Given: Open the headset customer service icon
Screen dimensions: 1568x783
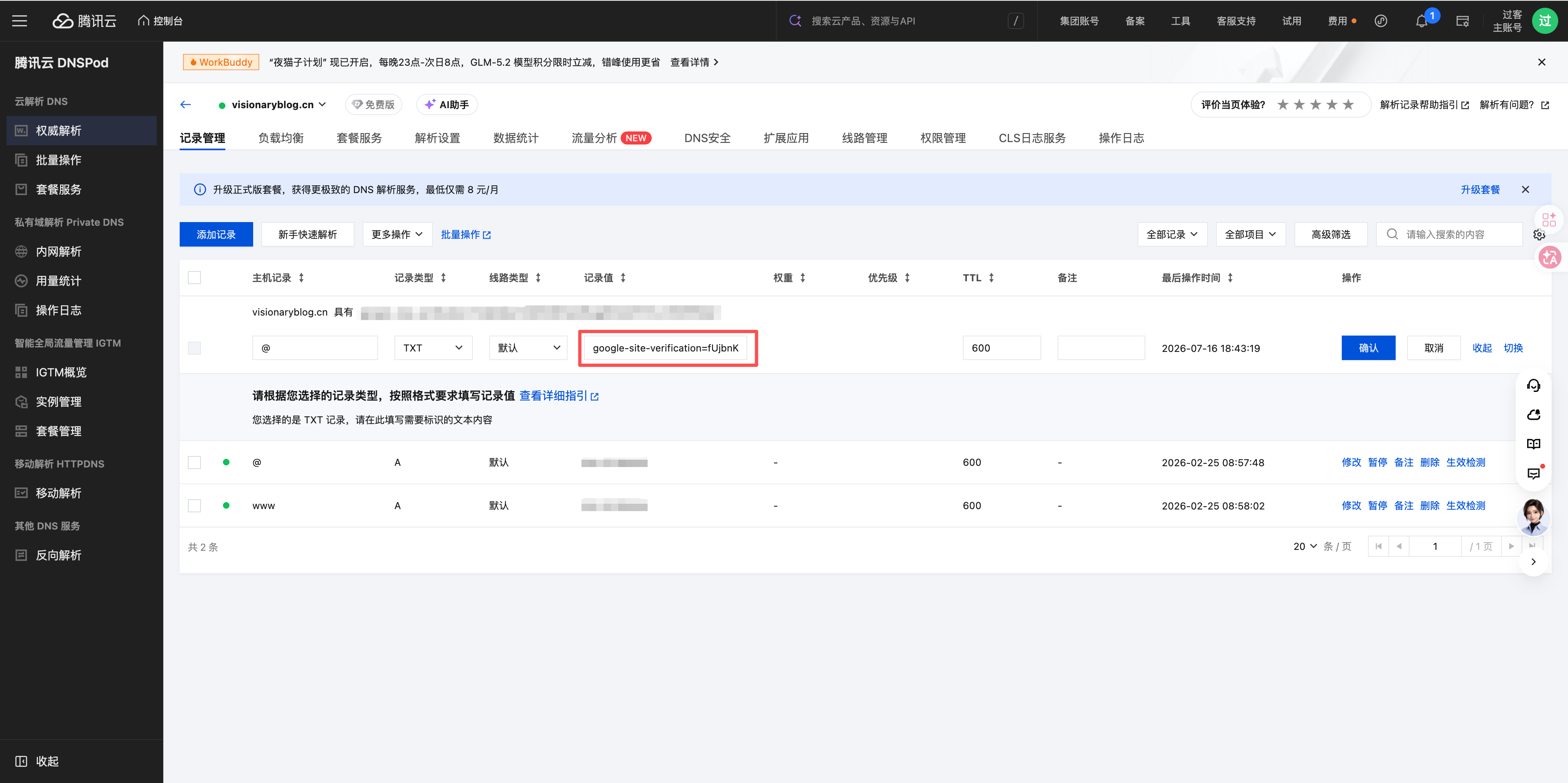Looking at the screenshot, I should point(1533,386).
